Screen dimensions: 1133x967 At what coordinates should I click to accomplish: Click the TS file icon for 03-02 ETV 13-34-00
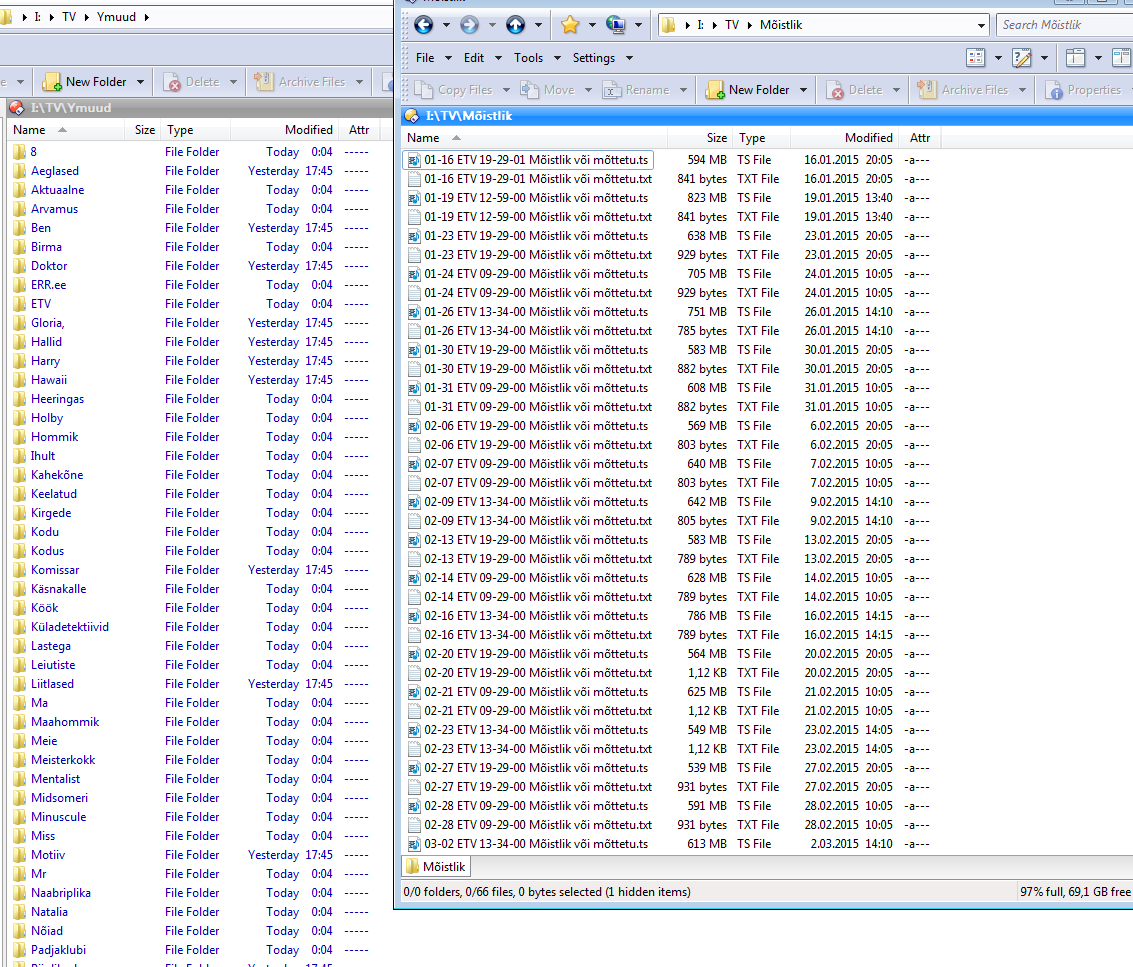point(414,844)
